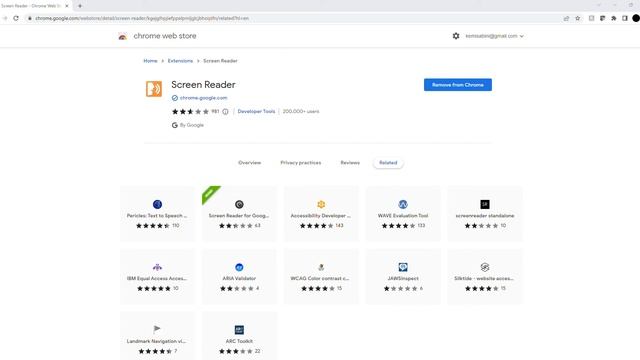Click the chrome web store rainbow logo
The image size is (640, 360).
coord(122,36)
